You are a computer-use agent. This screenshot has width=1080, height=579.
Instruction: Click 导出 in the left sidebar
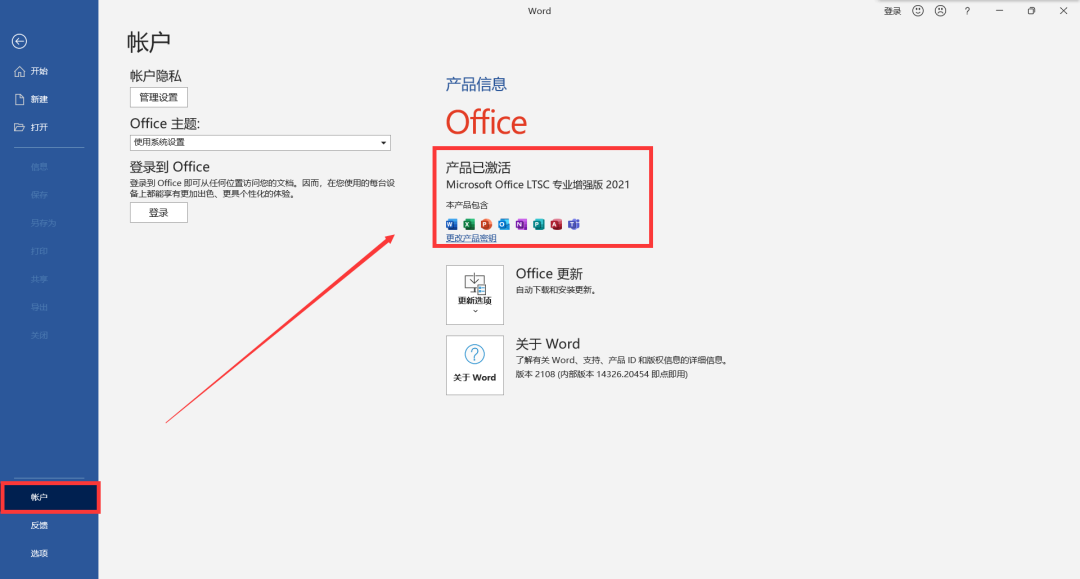(x=39, y=307)
